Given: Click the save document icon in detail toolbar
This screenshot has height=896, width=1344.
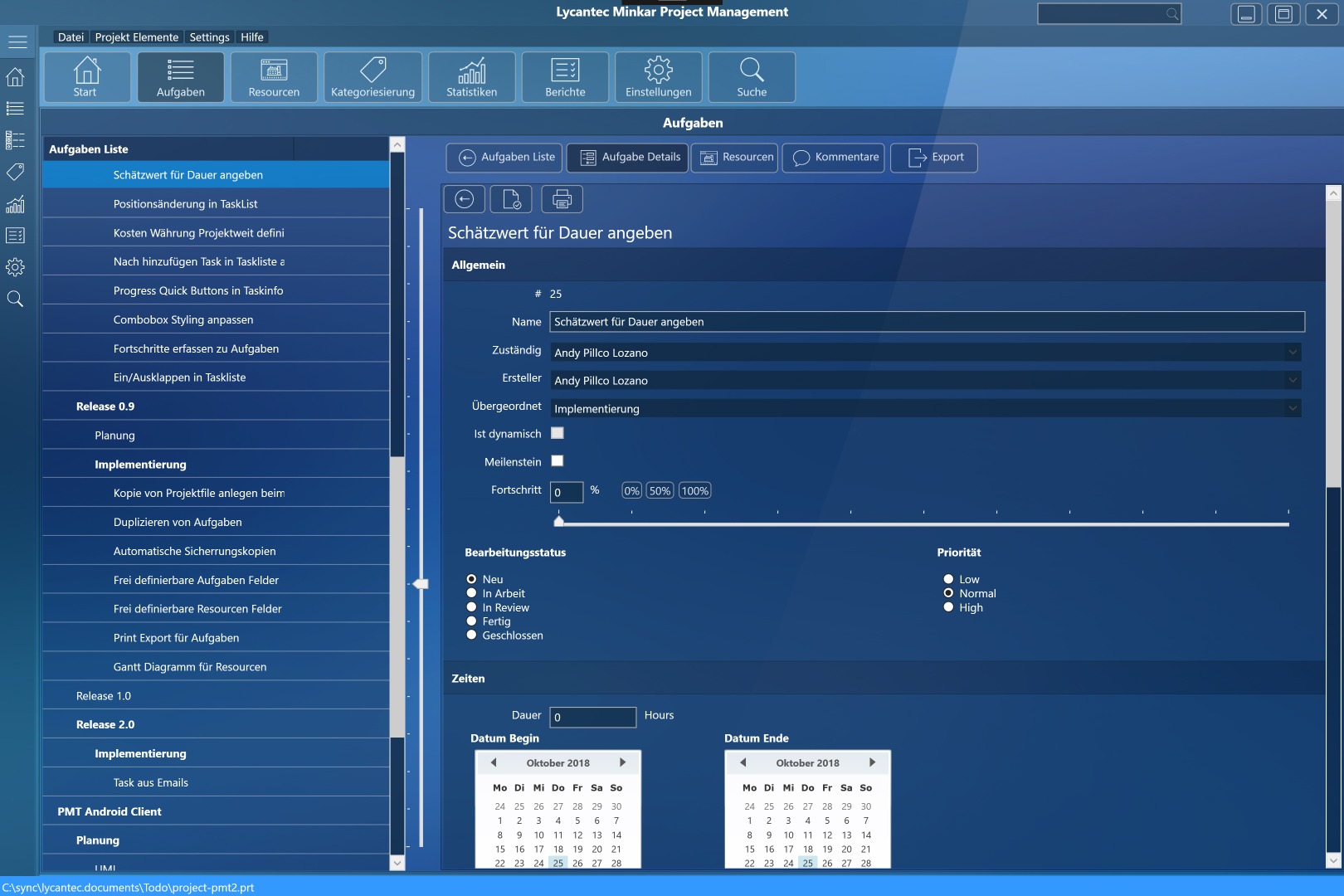Looking at the screenshot, I should [x=511, y=199].
